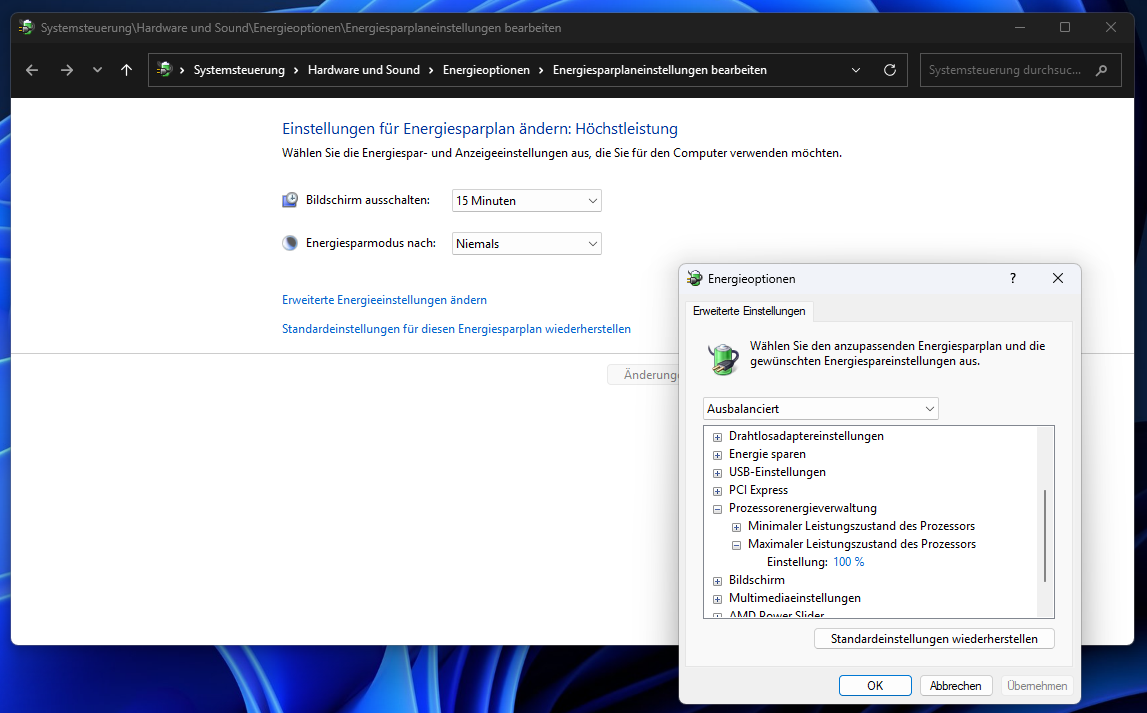Viewport: 1147px width, 713px height.
Task: Maximize the Control Panel window
Action: [1065, 27]
